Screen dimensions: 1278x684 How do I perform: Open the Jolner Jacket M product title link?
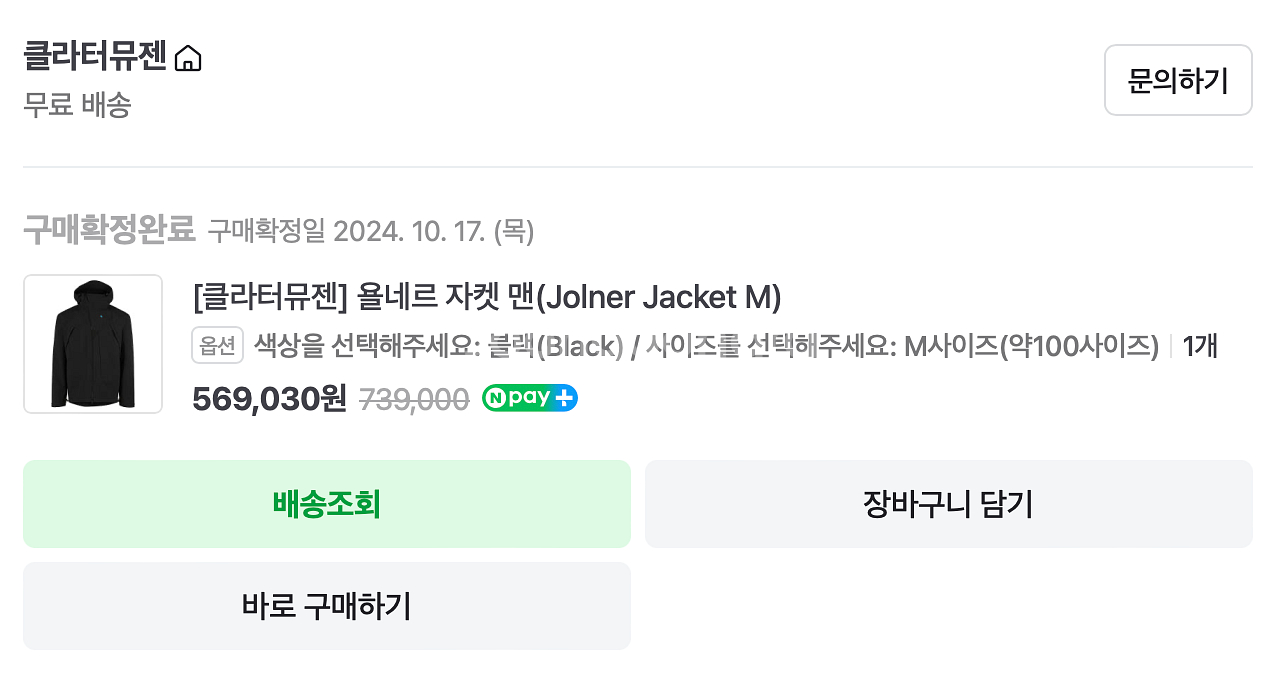coord(486,297)
